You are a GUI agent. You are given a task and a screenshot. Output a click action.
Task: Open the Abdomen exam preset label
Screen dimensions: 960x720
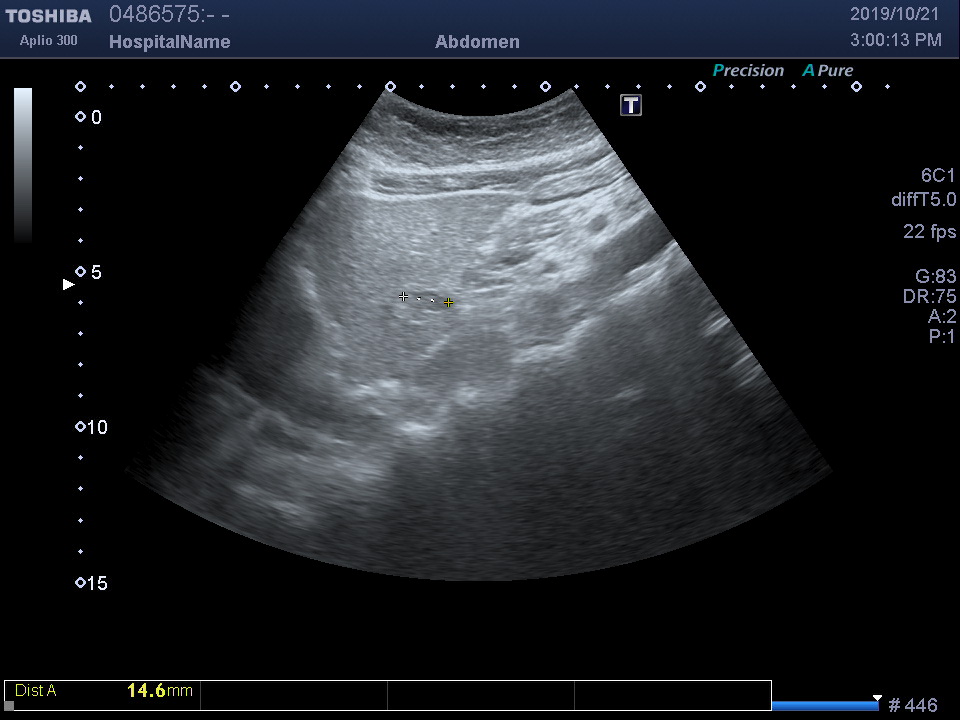click(477, 42)
